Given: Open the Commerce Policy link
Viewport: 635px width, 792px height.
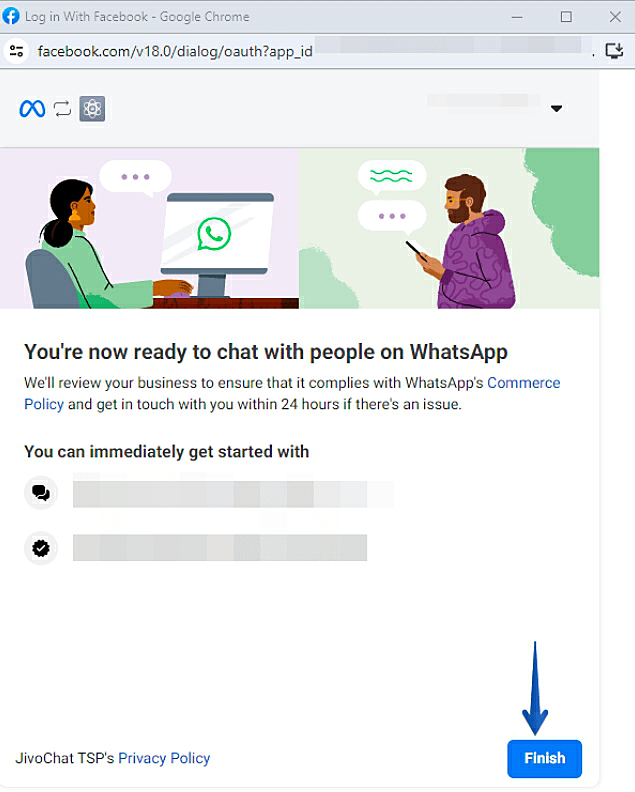Looking at the screenshot, I should [292, 393].
